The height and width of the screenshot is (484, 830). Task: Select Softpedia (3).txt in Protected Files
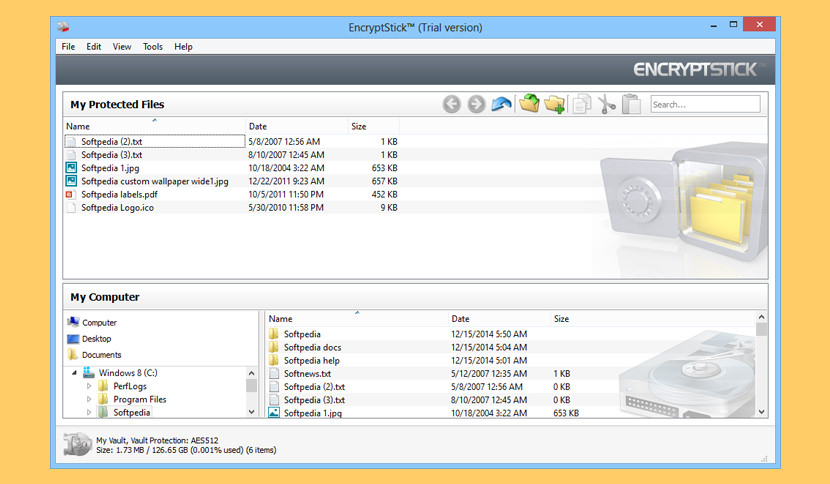[112, 155]
